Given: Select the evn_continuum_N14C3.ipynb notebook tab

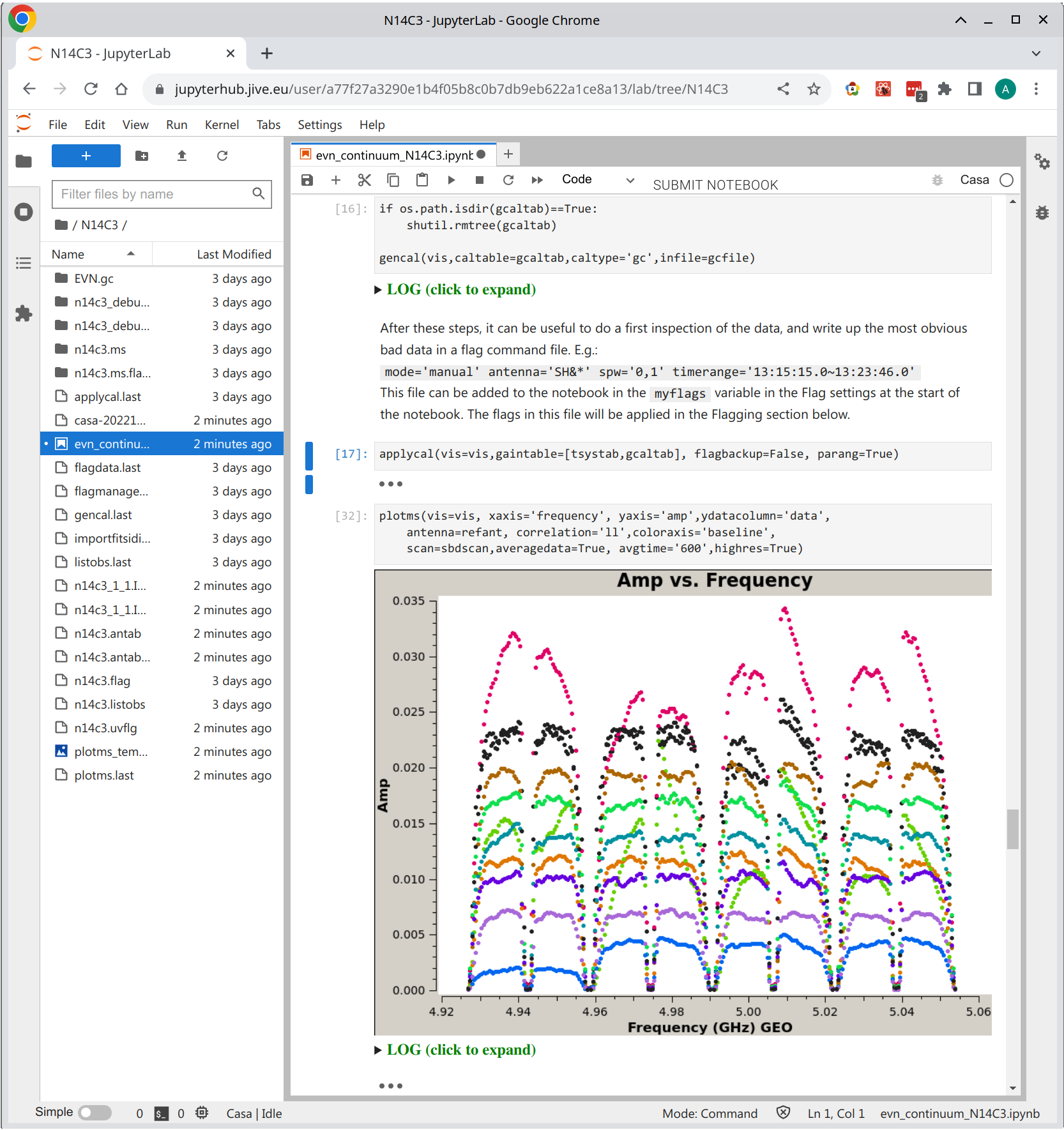Looking at the screenshot, I should click(x=393, y=155).
